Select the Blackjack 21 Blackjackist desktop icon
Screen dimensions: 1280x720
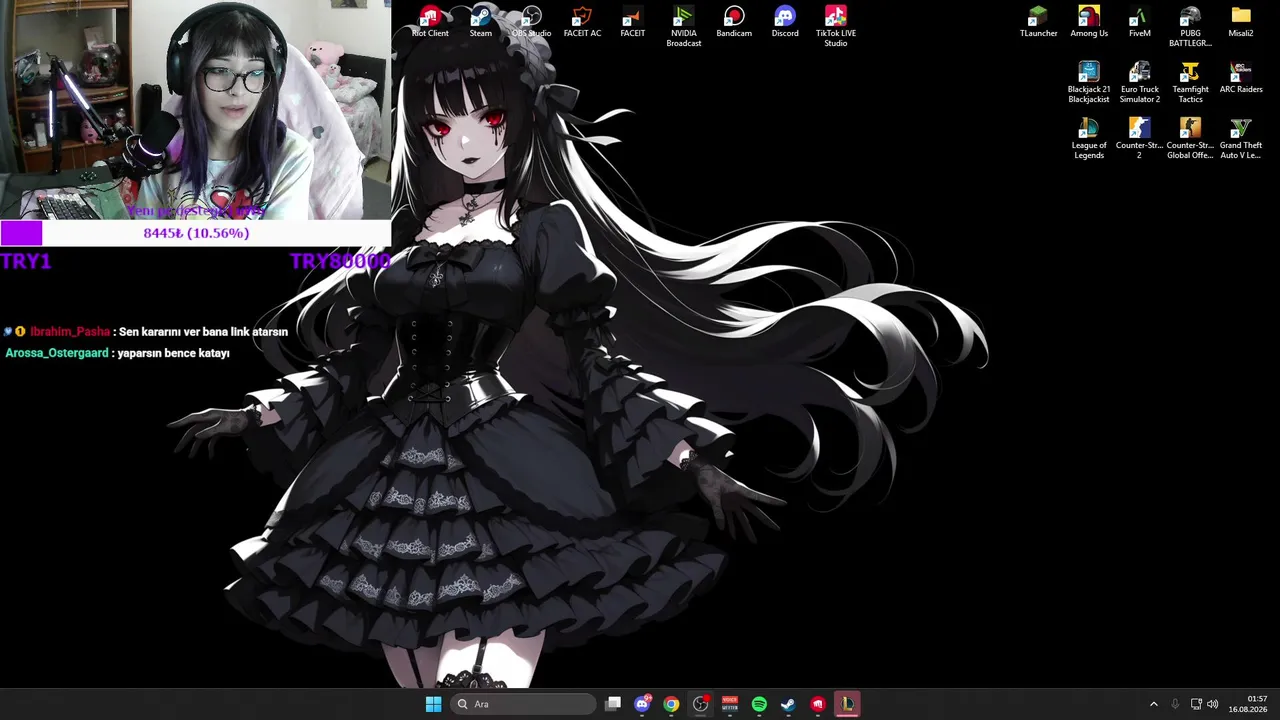pyautogui.click(x=1089, y=83)
